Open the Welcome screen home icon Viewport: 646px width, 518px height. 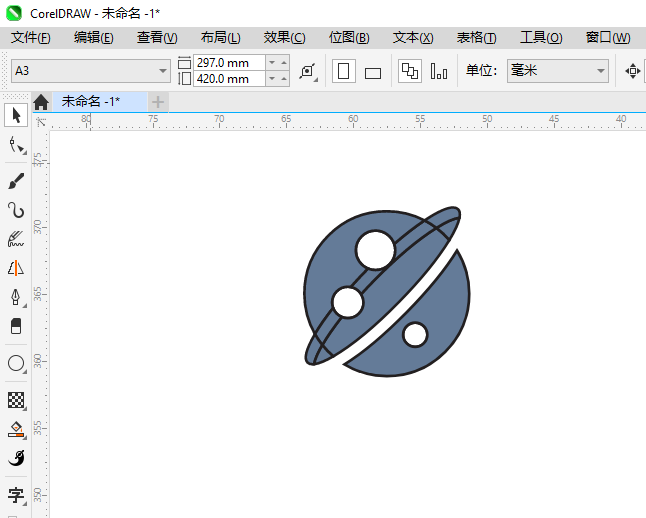pos(41,102)
